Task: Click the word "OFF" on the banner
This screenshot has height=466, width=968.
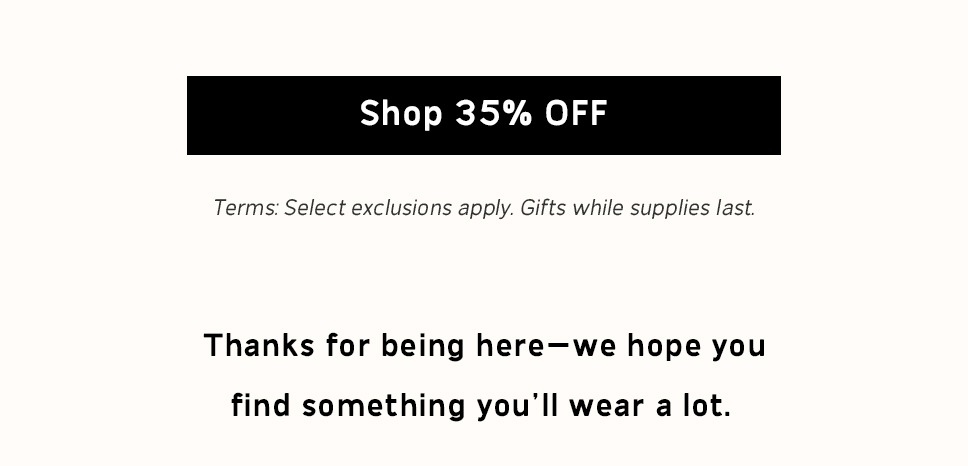Action: (x=576, y=114)
